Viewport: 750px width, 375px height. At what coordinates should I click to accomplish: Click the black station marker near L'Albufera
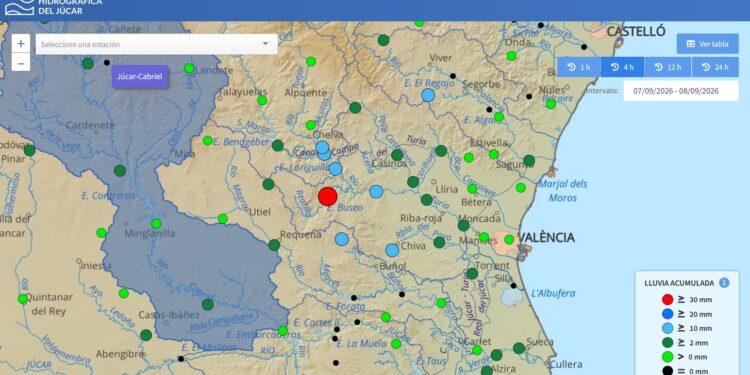(513, 286)
